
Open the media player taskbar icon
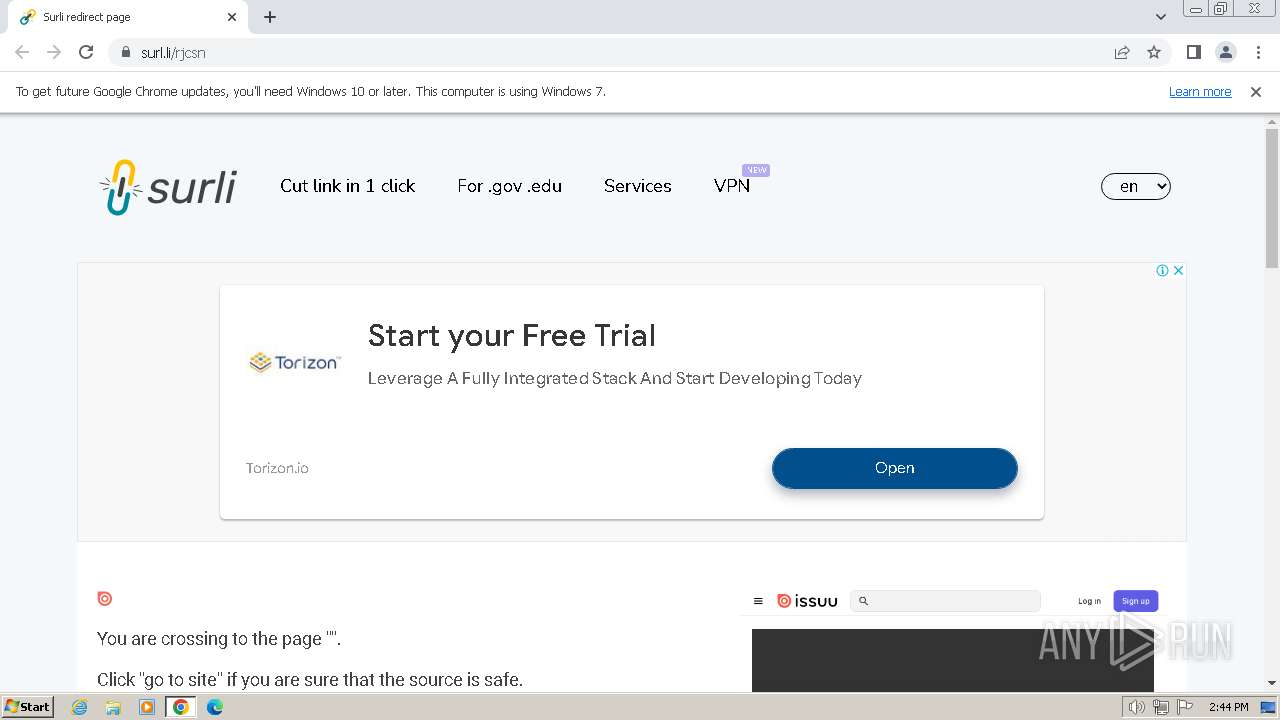[x=147, y=707]
